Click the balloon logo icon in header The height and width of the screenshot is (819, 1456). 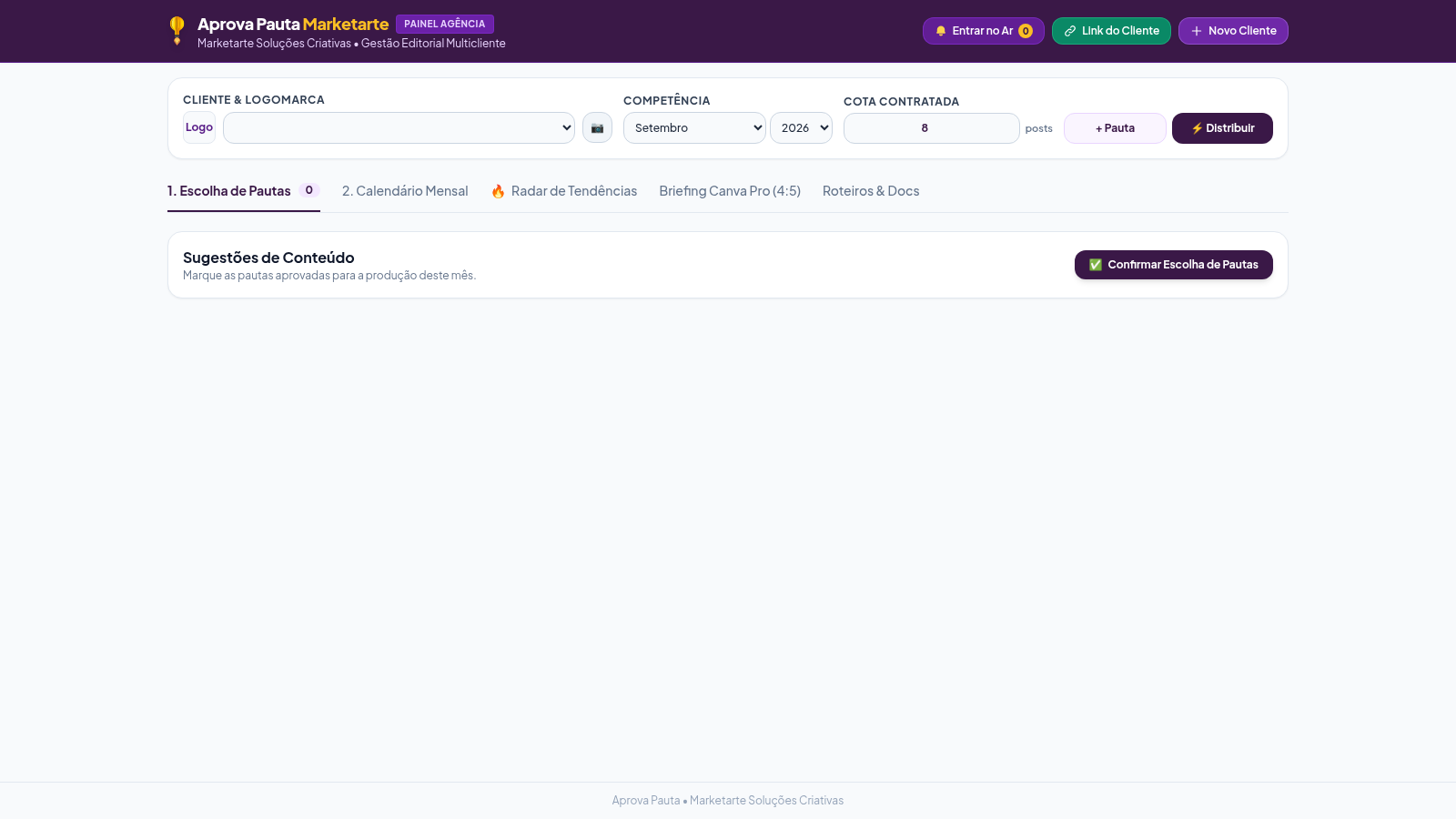click(177, 31)
